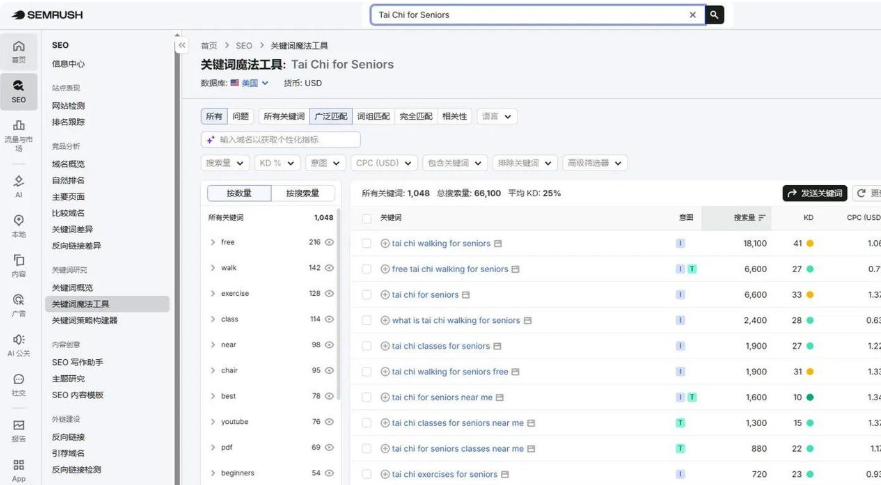Open SERP icon next to 'tai chi exercises for seniors'
The height and width of the screenshot is (485, 881).
(x=505, y=474)
